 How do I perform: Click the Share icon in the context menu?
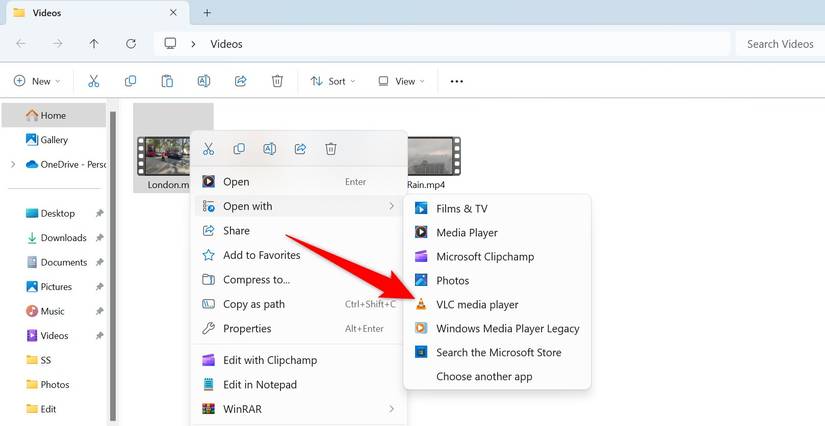coord(300,149)
